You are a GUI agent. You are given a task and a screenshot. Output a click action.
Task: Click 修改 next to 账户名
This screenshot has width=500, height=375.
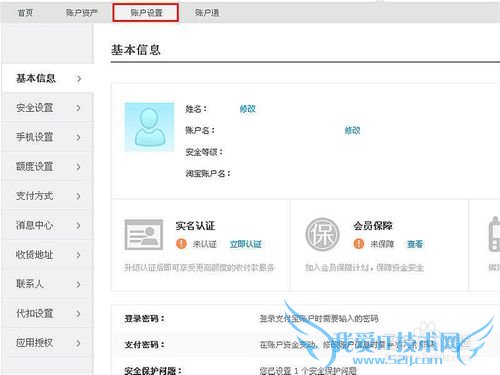(x=352, y=130)
